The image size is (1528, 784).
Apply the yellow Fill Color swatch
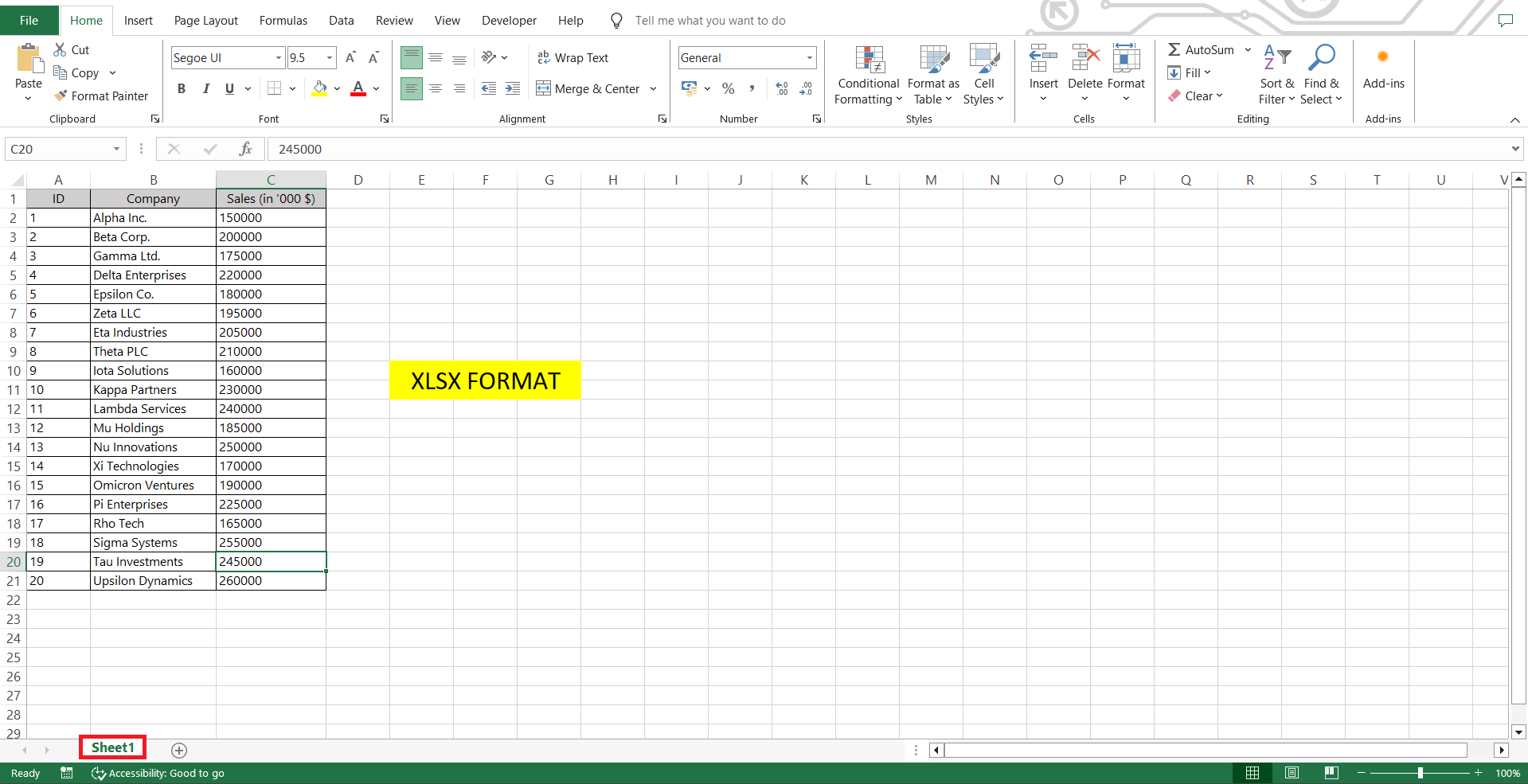click(x=319, y=88)
